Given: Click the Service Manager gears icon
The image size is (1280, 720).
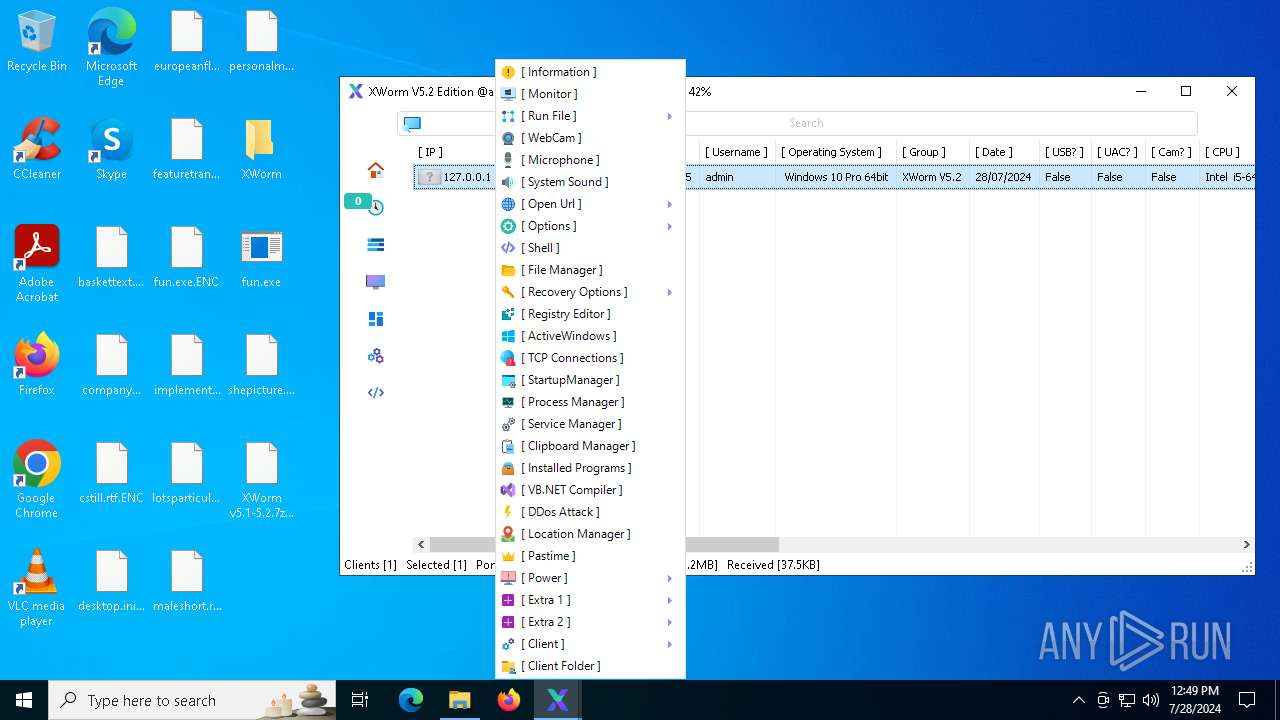Looking at the screenshot, I should click(508, 424).
